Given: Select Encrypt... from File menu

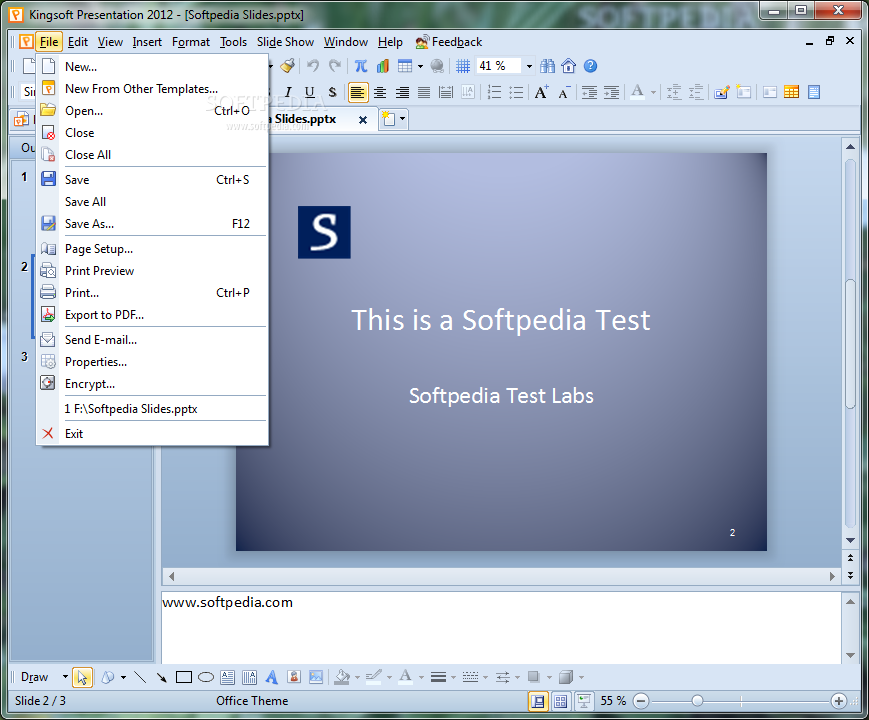Looking at the screenshot, I should pos(152,384).
